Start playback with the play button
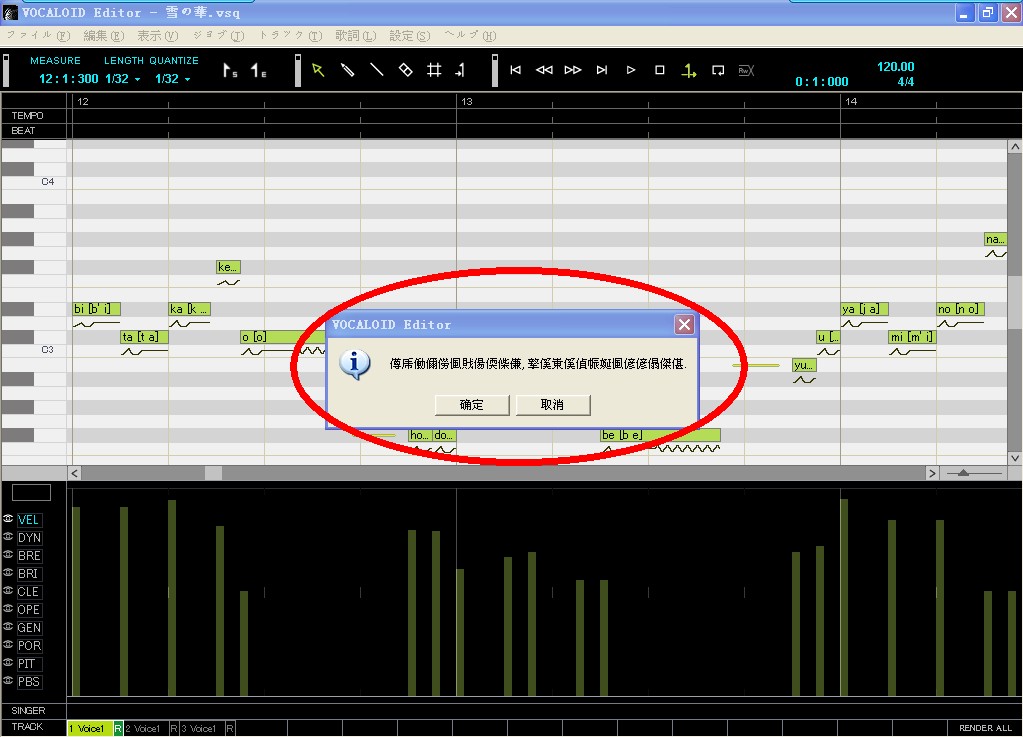 coord(631,70)
